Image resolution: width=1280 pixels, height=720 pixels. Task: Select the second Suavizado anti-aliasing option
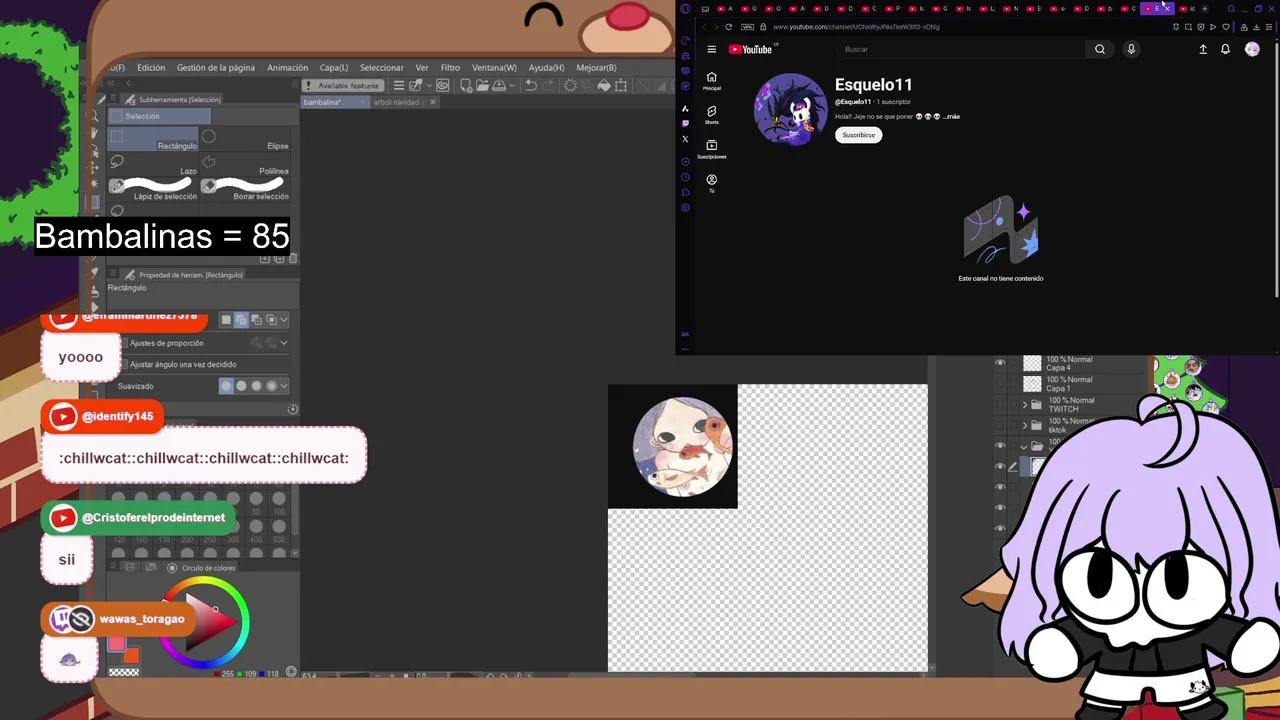241,386
